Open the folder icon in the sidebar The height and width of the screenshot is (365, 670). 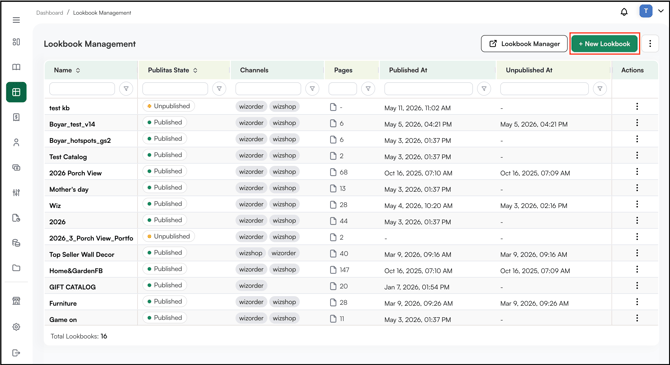(x=16, y=268)
